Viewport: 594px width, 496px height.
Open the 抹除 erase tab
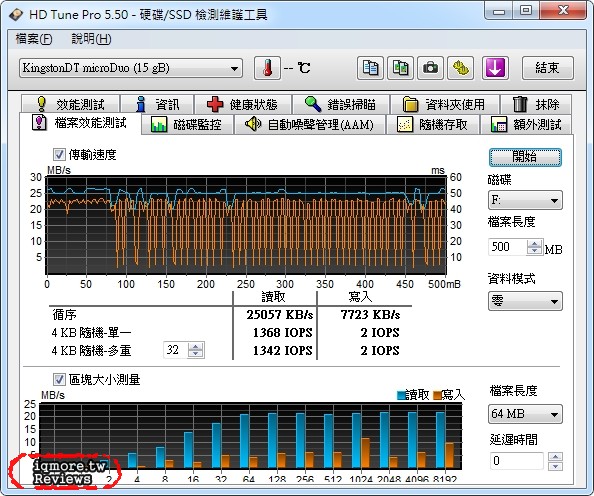[x=536, y=104]
